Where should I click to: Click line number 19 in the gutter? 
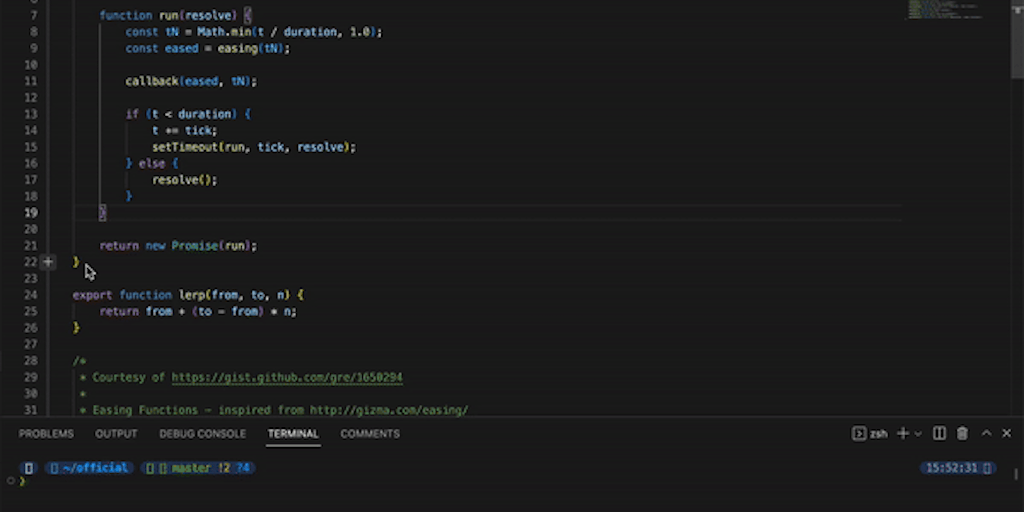(x=30, y=213)
